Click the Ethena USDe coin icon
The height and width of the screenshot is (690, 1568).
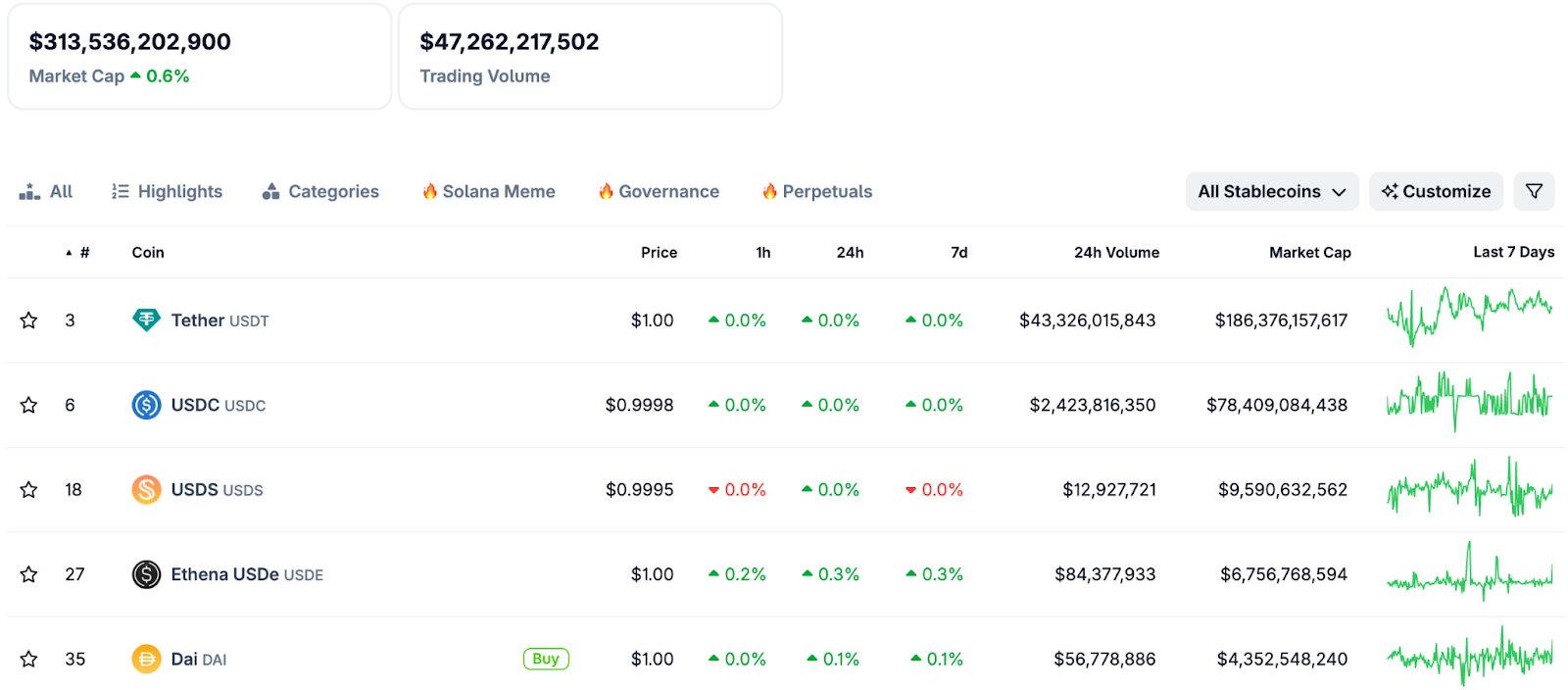point(146,574)
